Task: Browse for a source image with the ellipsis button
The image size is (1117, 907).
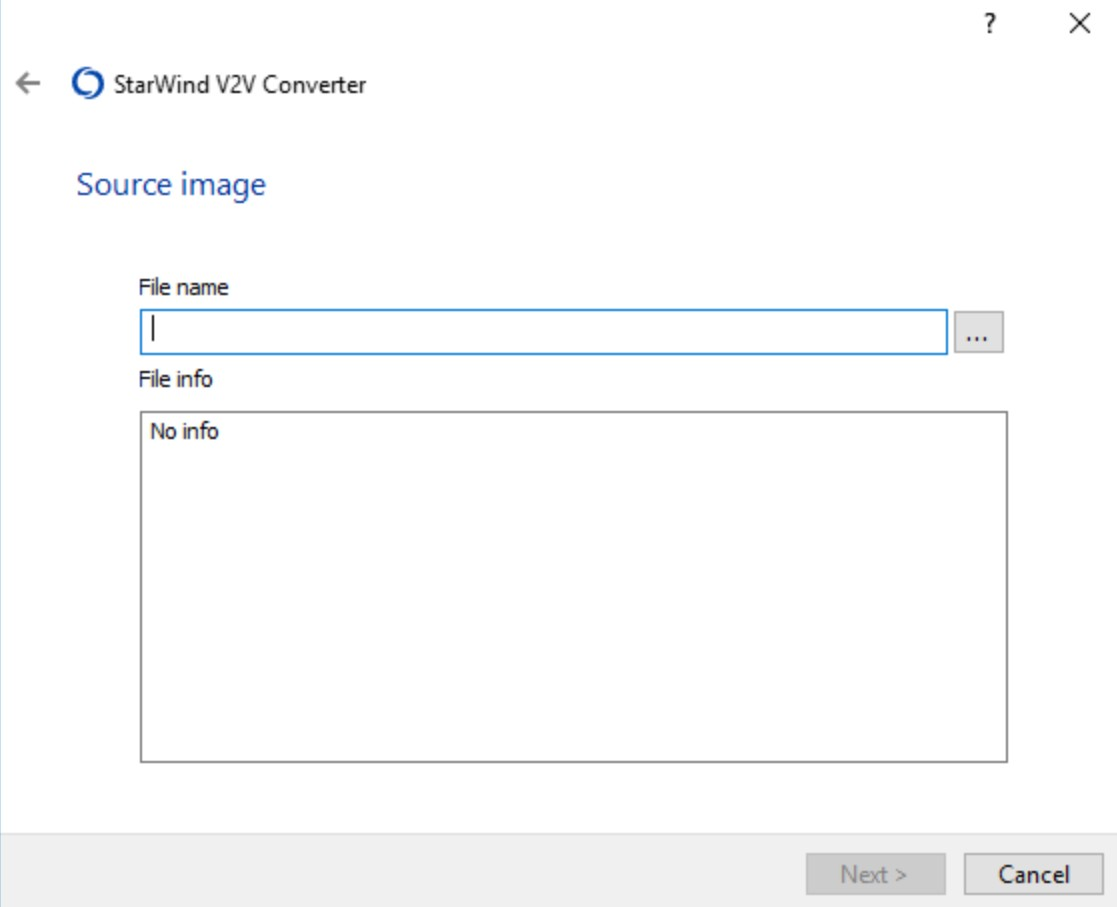Action: point(978,332)
